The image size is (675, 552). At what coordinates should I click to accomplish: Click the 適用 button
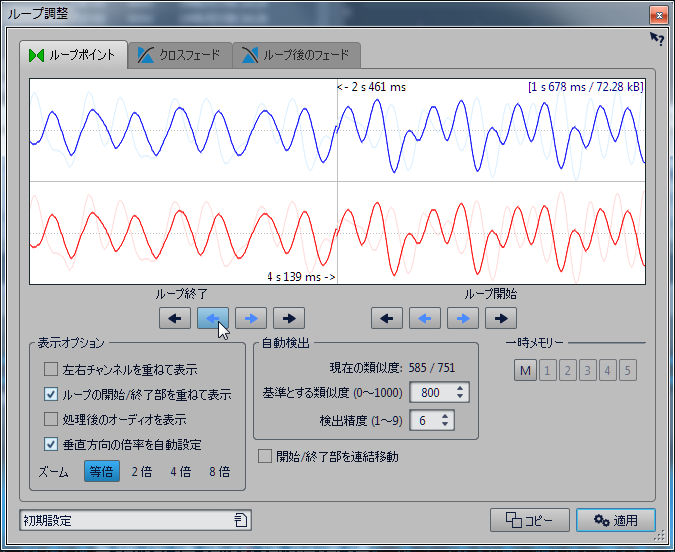616,520
